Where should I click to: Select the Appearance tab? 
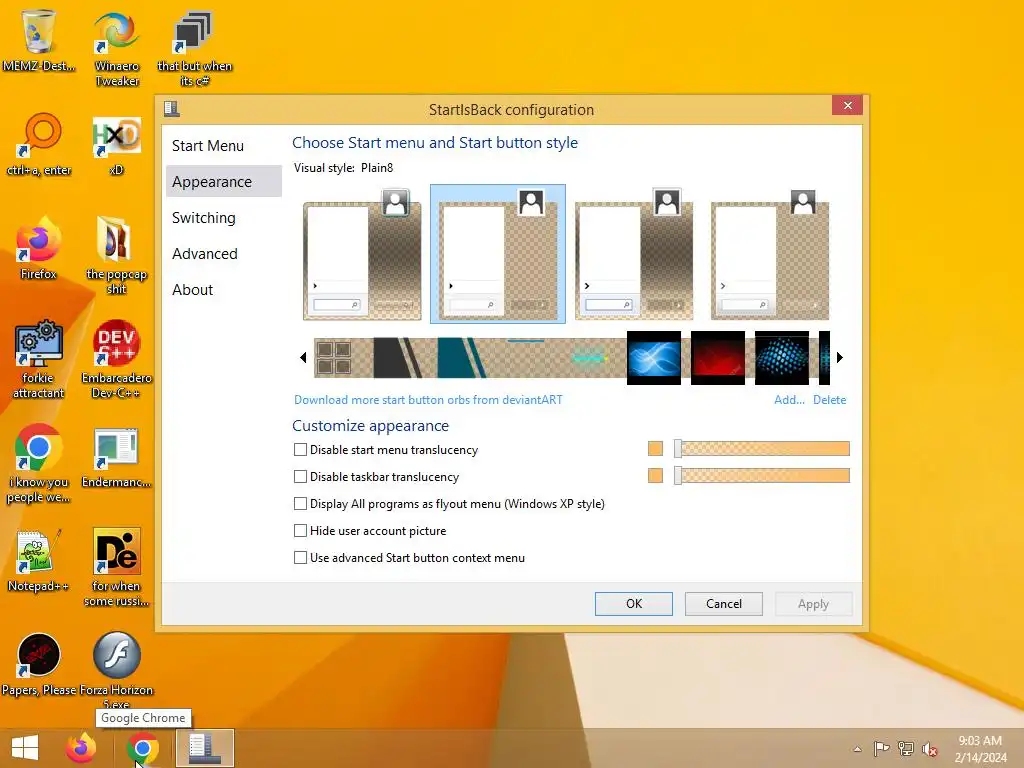[224, 182]
